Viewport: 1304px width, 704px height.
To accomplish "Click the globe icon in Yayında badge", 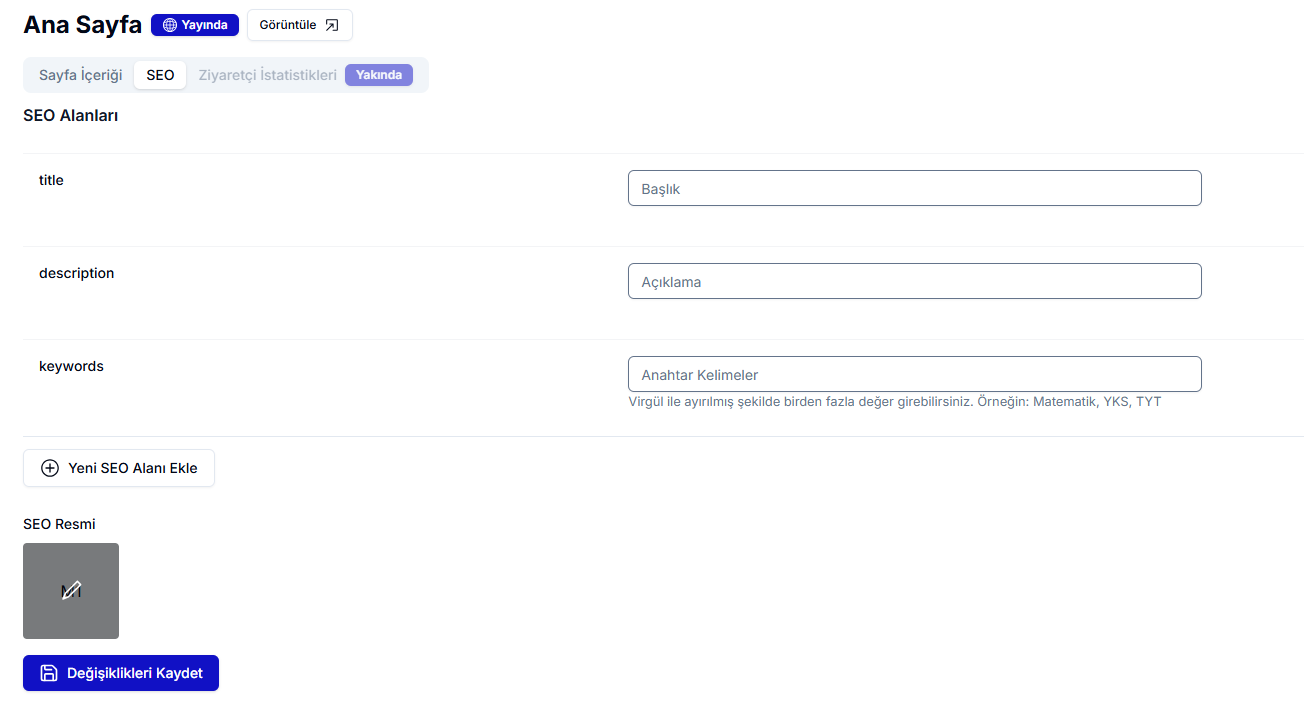I will click(169, 25).
